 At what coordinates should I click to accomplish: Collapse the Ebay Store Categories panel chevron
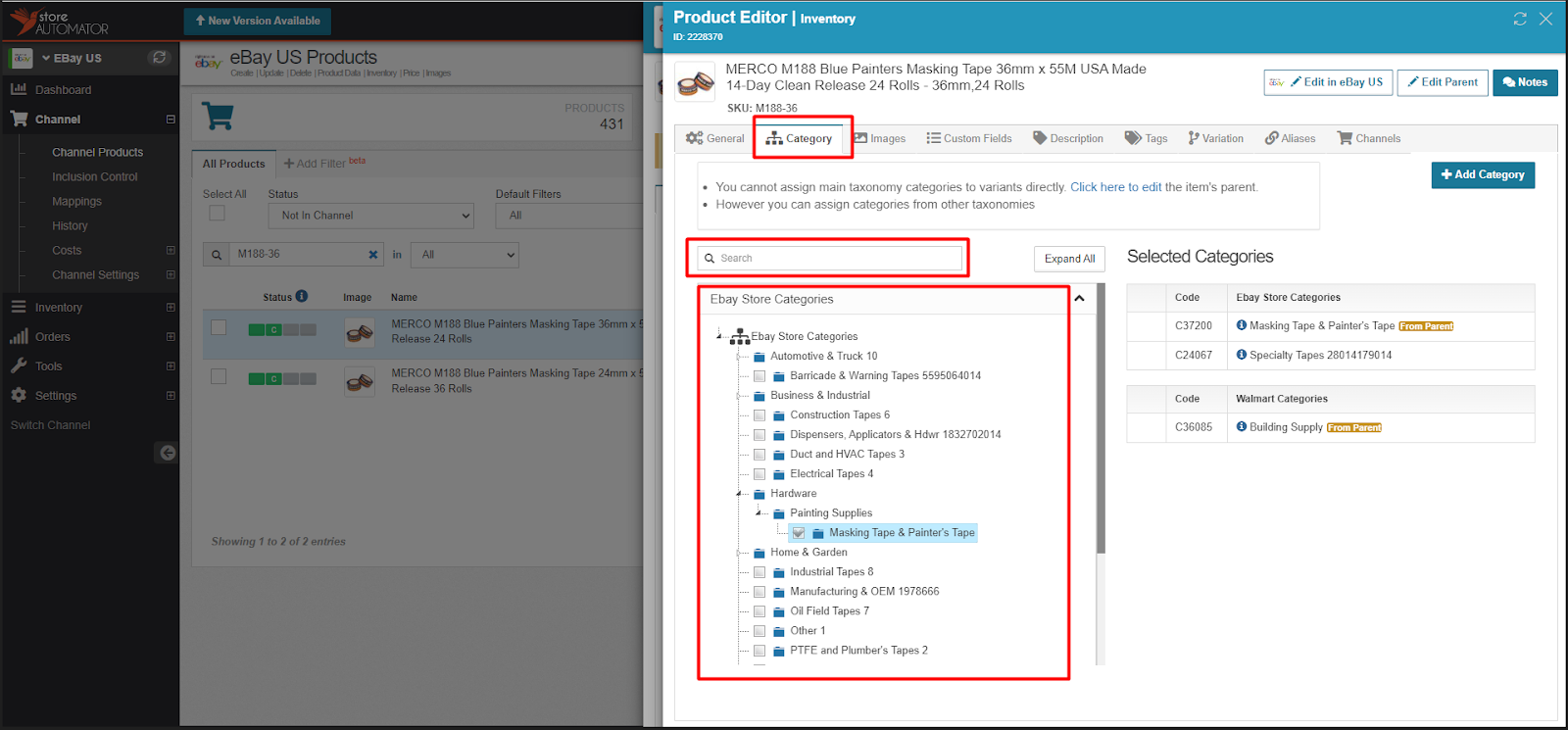coord(1079,298)
